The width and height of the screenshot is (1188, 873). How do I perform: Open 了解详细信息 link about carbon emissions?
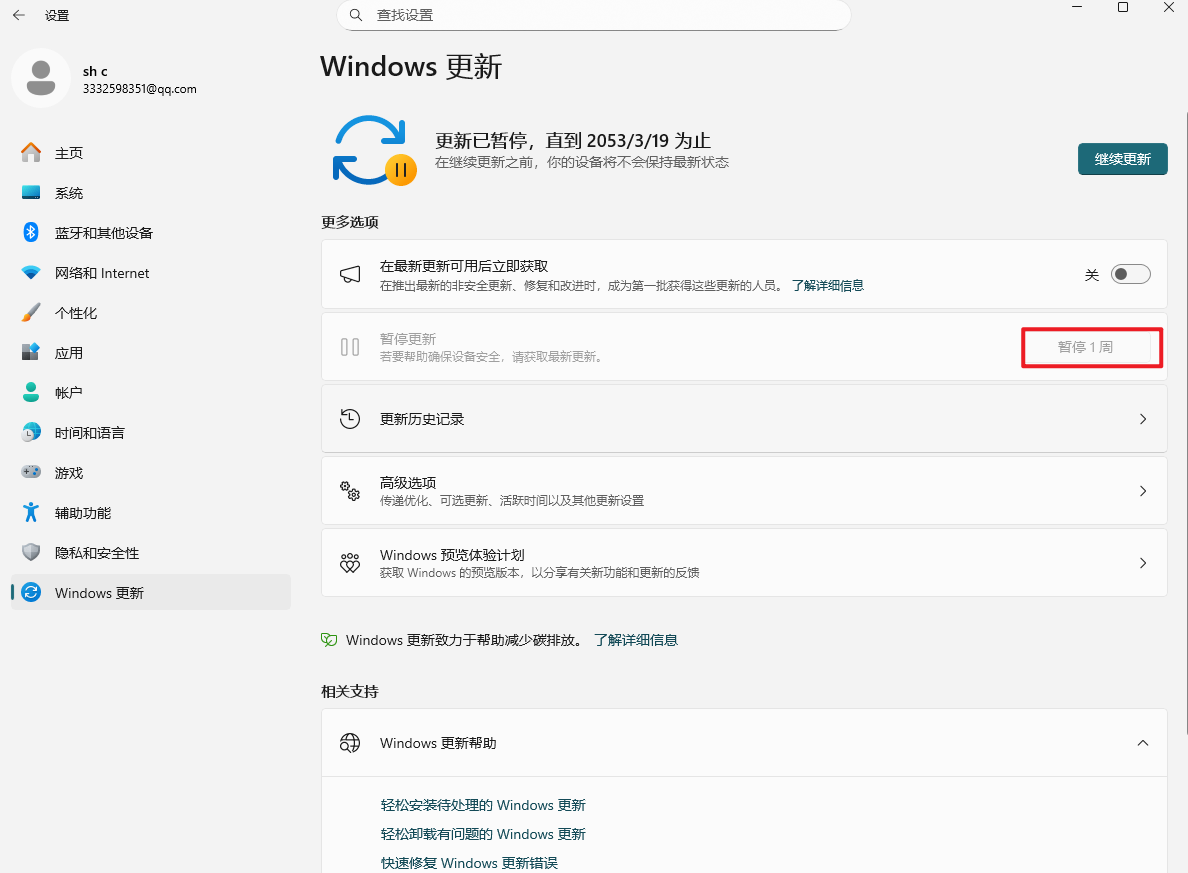click(636, 640)
